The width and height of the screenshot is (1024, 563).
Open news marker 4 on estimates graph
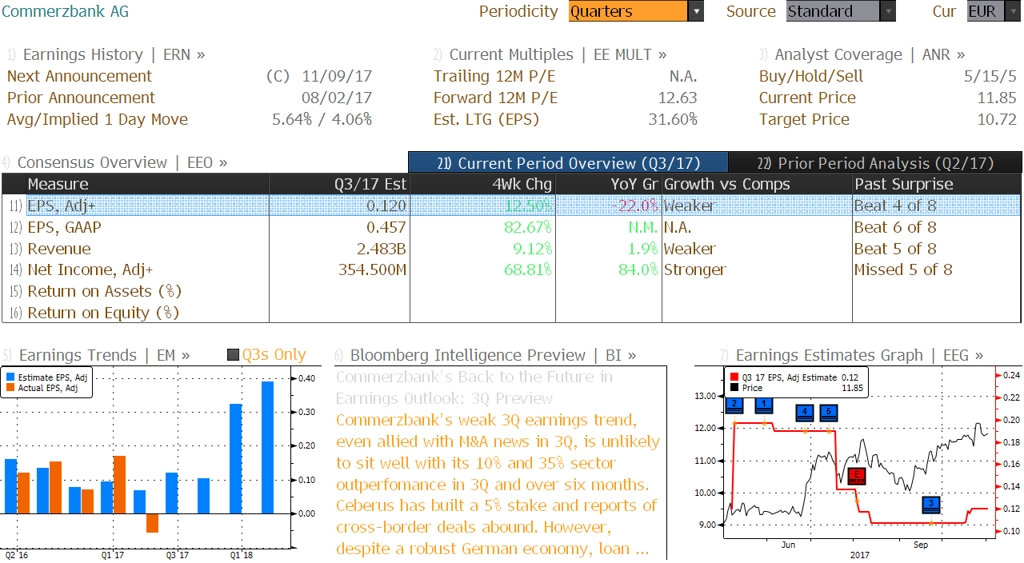[805, 412]
